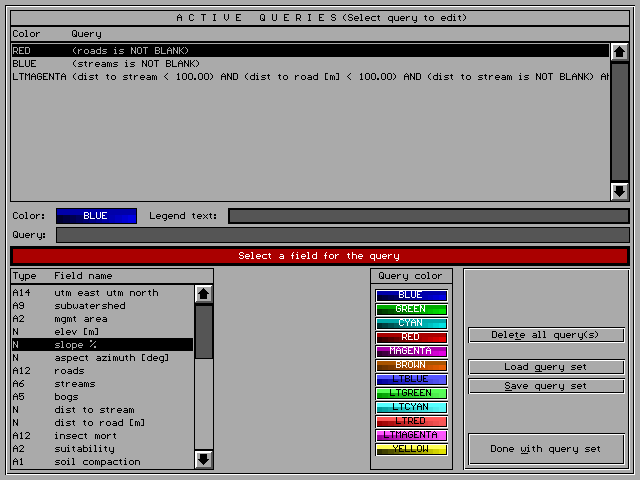Select the suitability field
This screenshot has height=480, width=640.
[102, 449]
